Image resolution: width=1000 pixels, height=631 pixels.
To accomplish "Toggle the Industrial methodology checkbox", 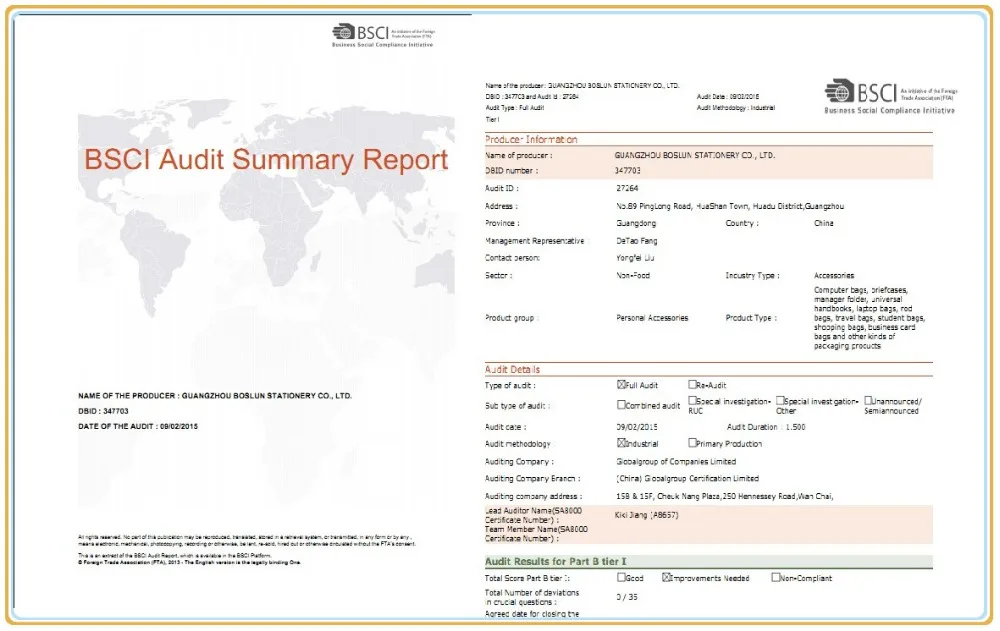I will tap(622, 443).
